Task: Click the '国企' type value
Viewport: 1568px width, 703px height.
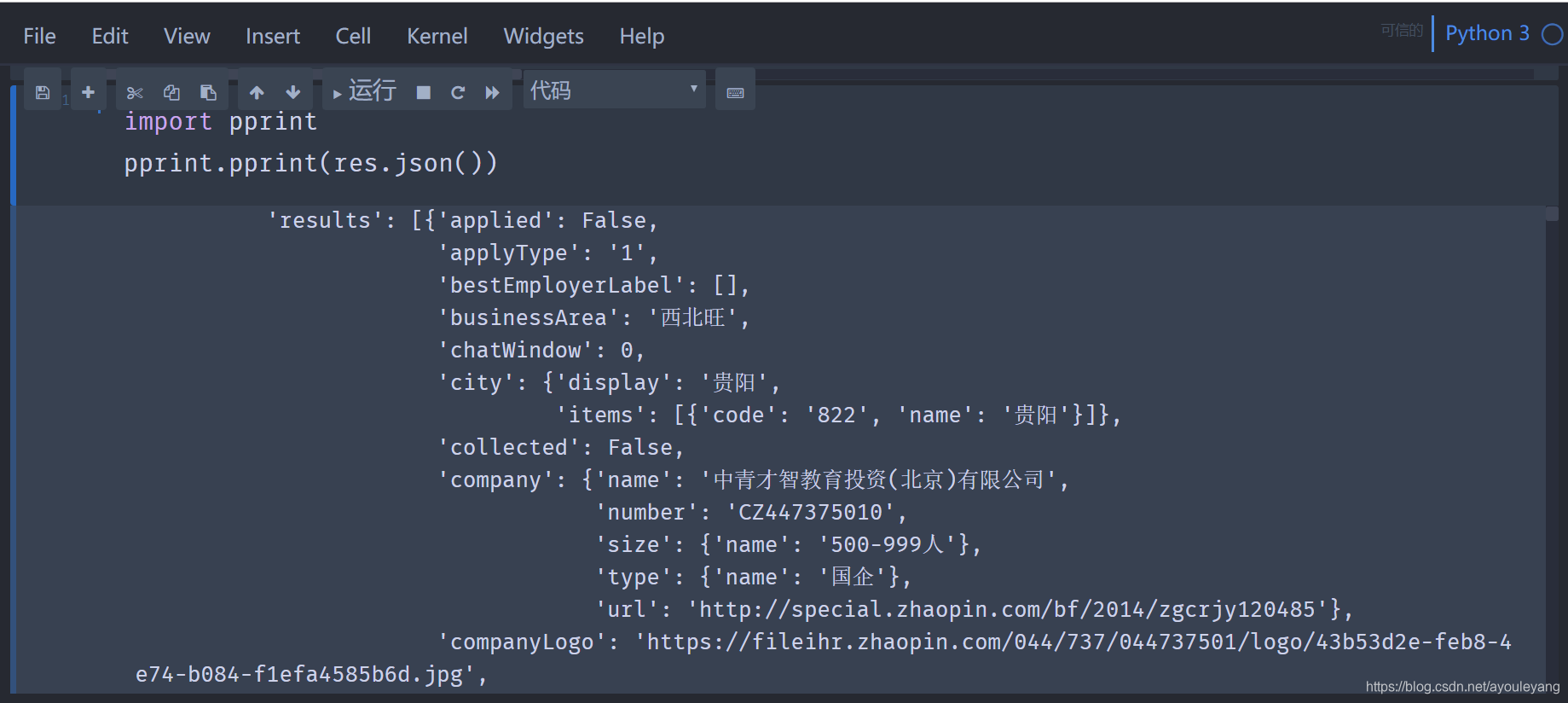Action: click(x=853, y=577)
